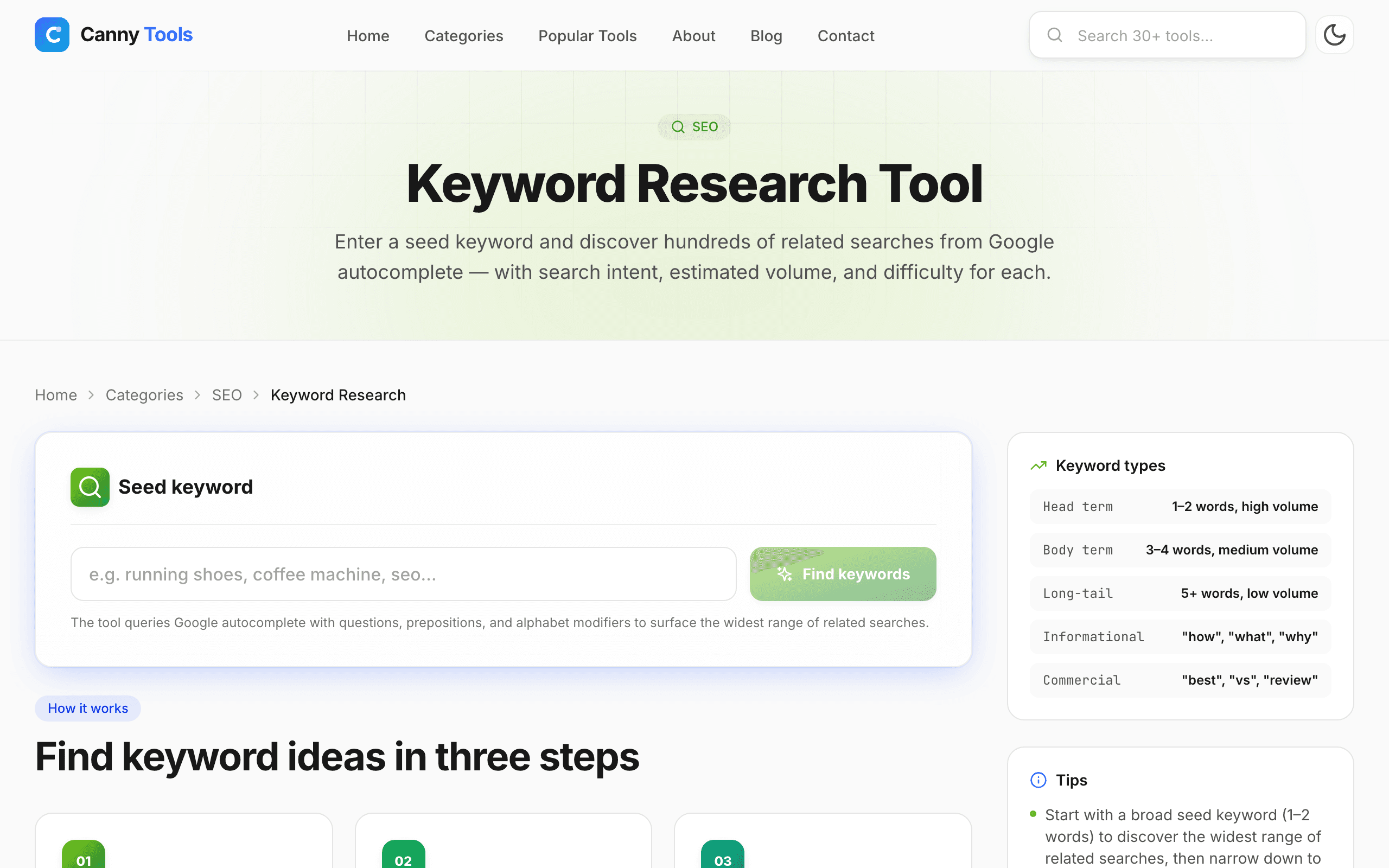Click the green Seed keyword magnifier icon
Viewport: 1389px width, 868px height.
pos(90,487)
